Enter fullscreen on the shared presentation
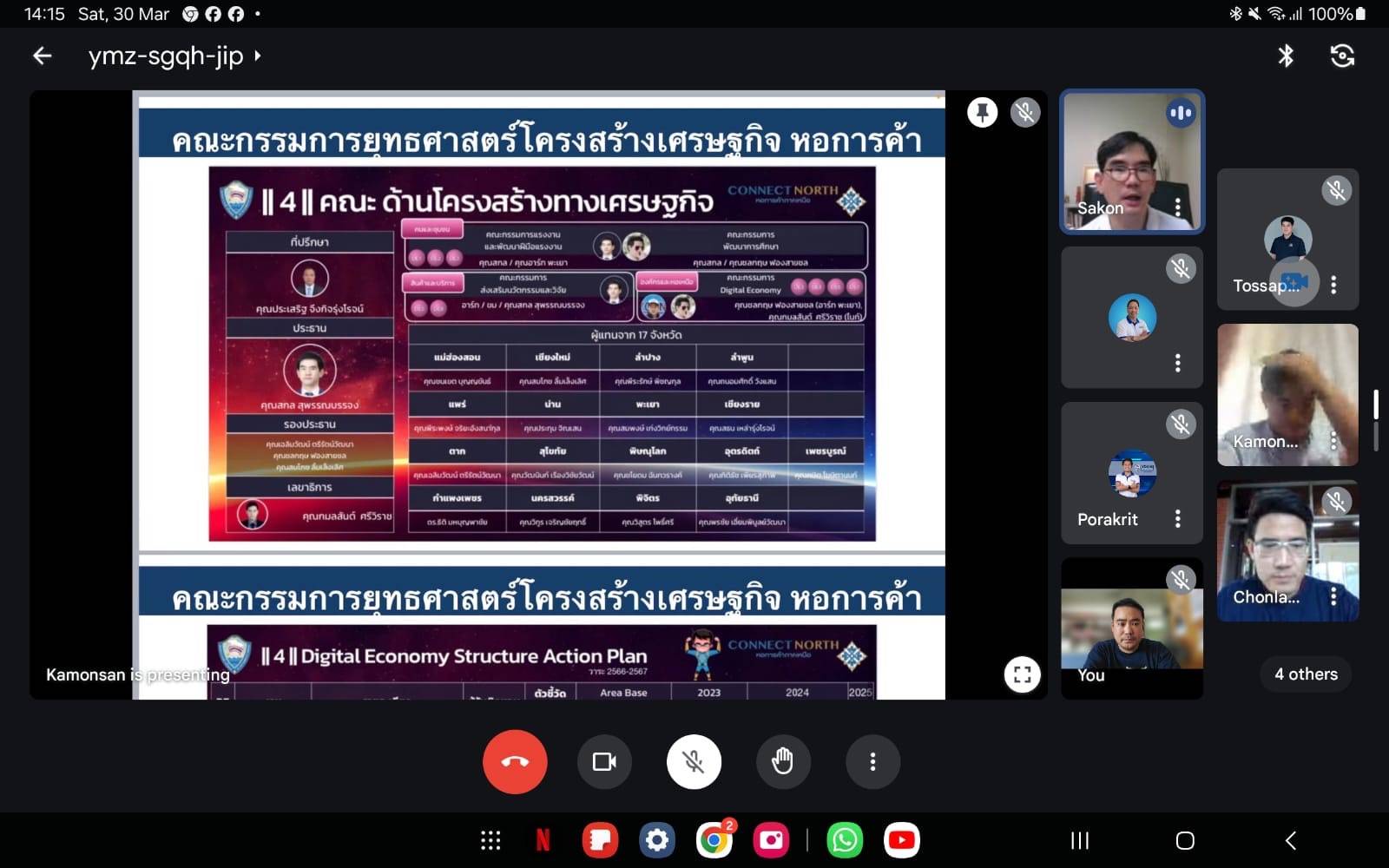 coord(1022,674)
